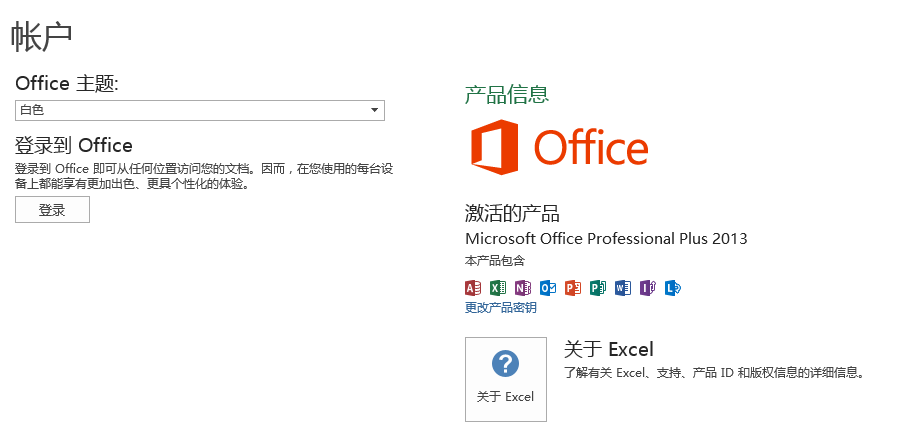Click the Microsoft Office Professional Plus 2013 text

point(606,239)
